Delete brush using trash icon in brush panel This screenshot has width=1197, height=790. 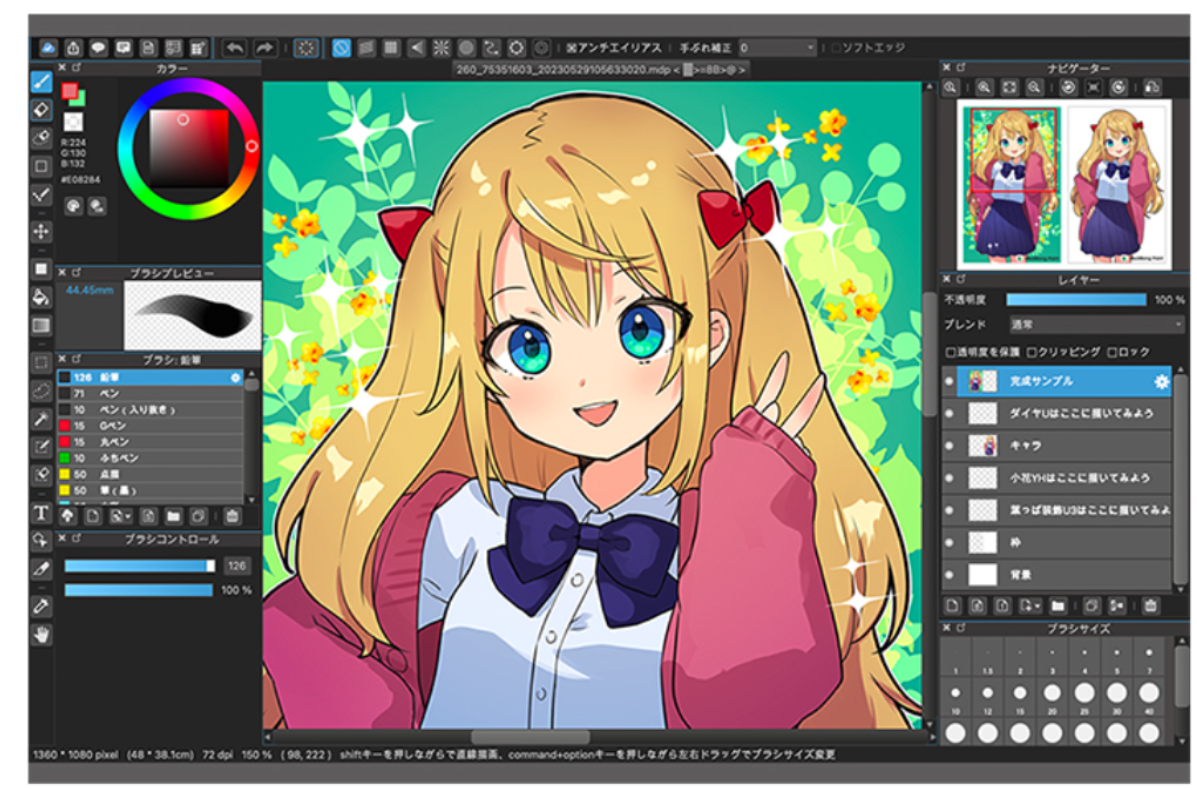232,516
